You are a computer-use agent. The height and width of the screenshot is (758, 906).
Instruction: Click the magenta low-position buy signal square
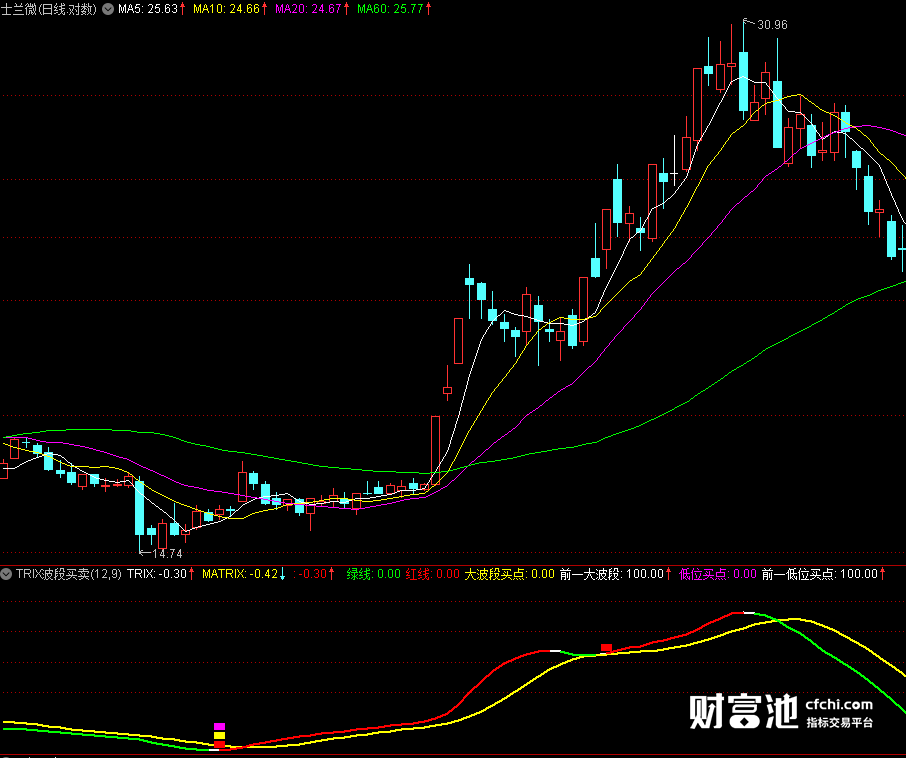point(220,727)
